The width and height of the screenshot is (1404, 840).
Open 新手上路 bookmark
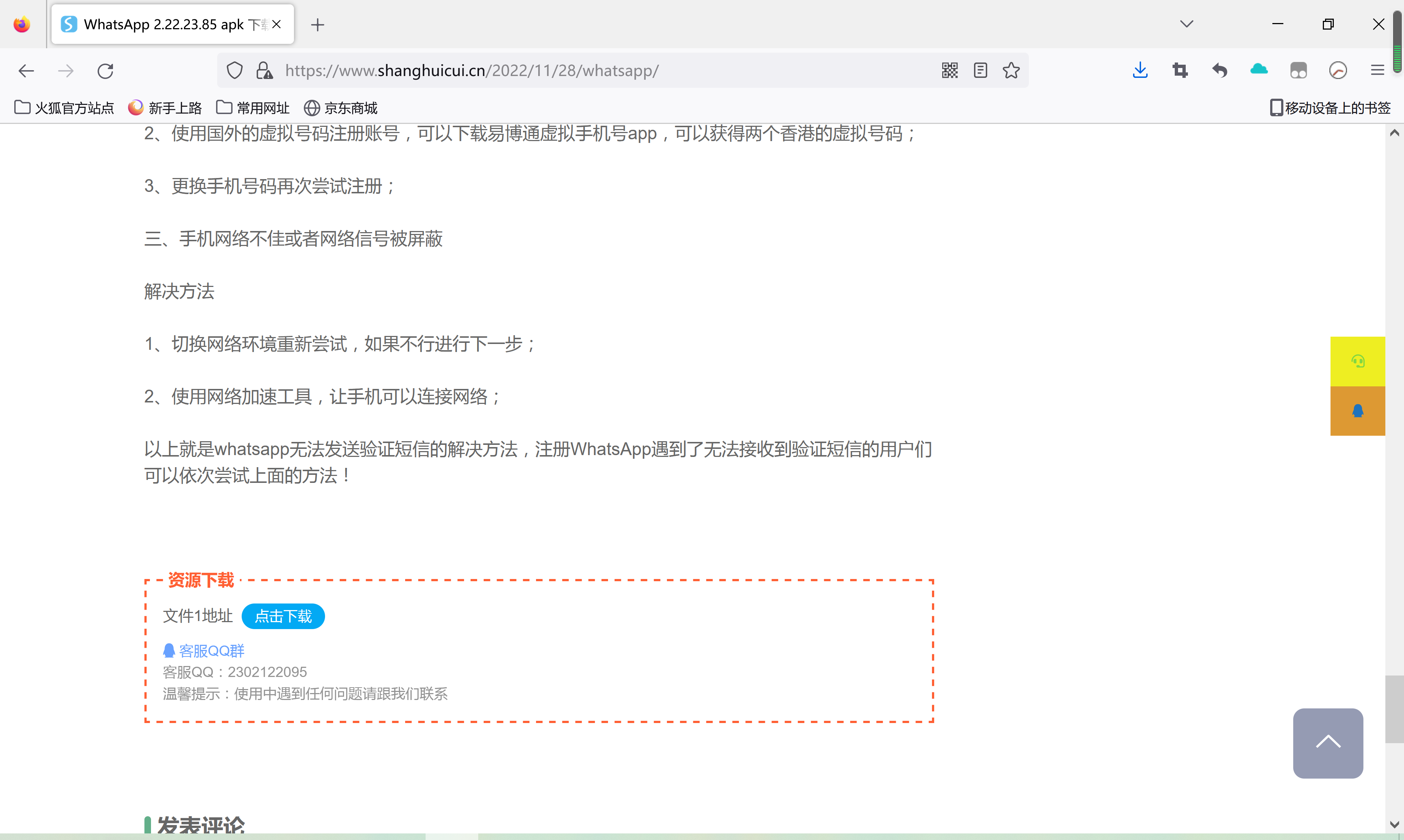coord(165,107)
